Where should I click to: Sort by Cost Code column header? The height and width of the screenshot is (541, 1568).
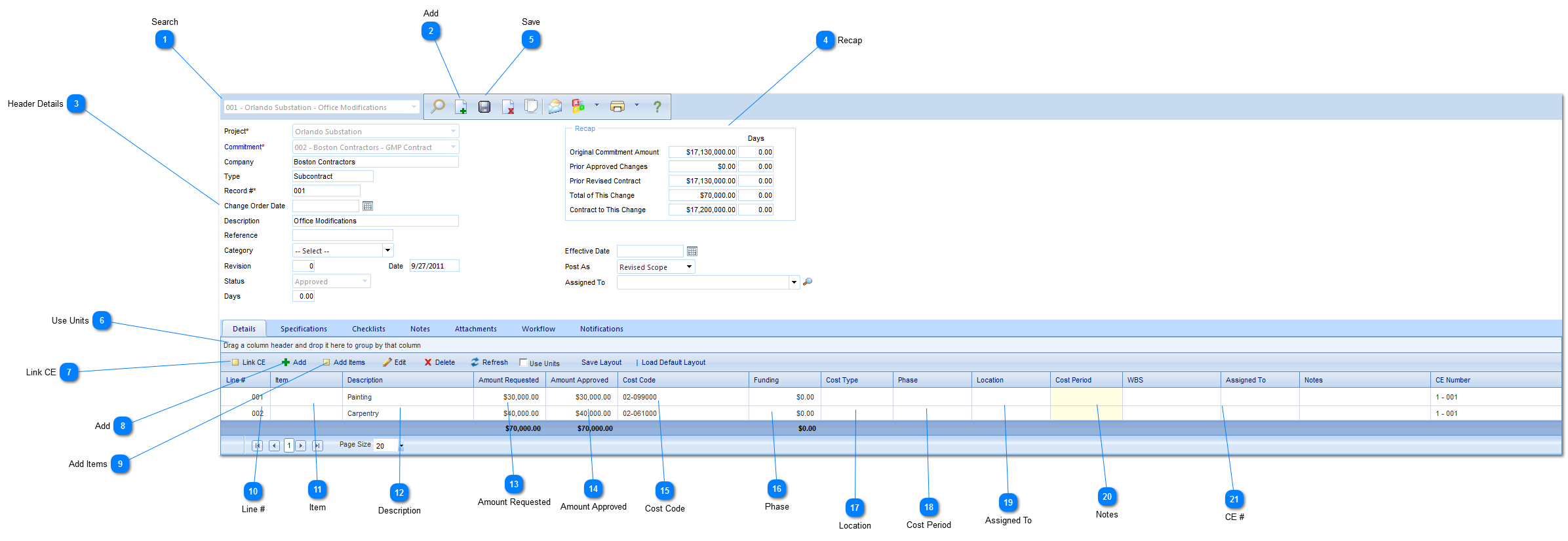pos(683,380)
